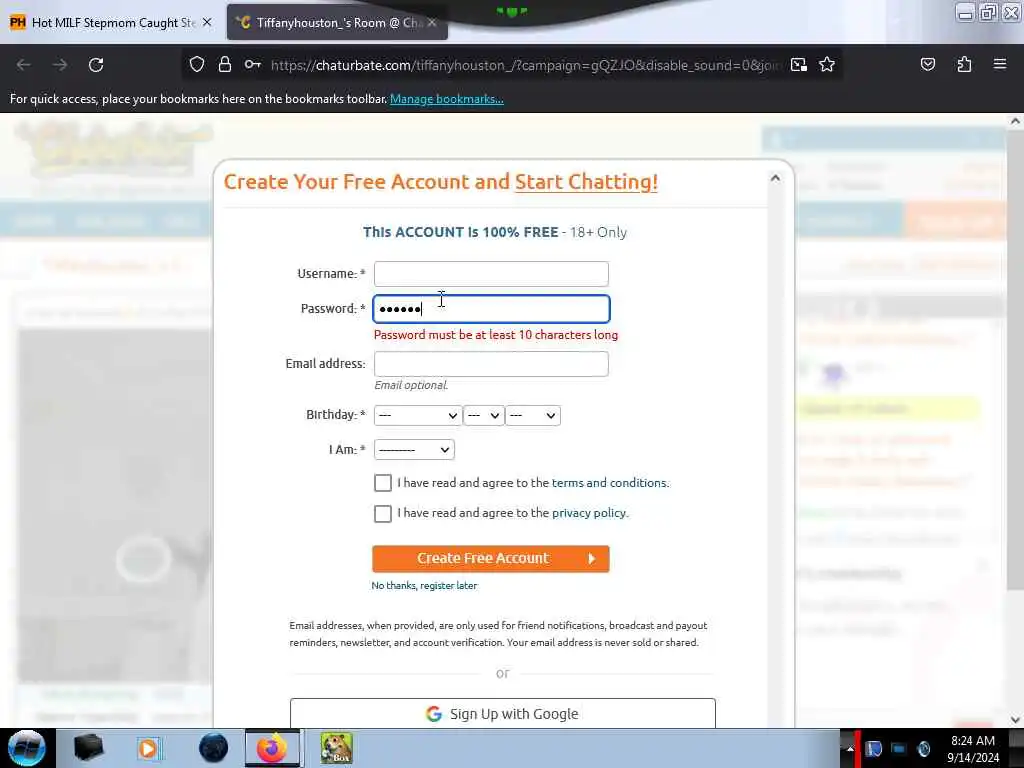Collapse the signup dialog with the caret

click(x=775, y=178)
